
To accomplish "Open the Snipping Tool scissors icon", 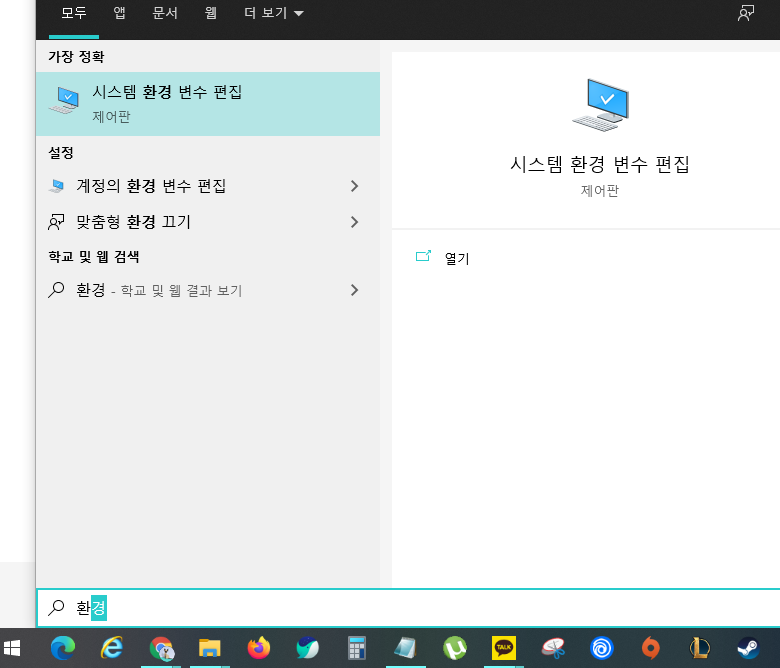I will (553, 648).
